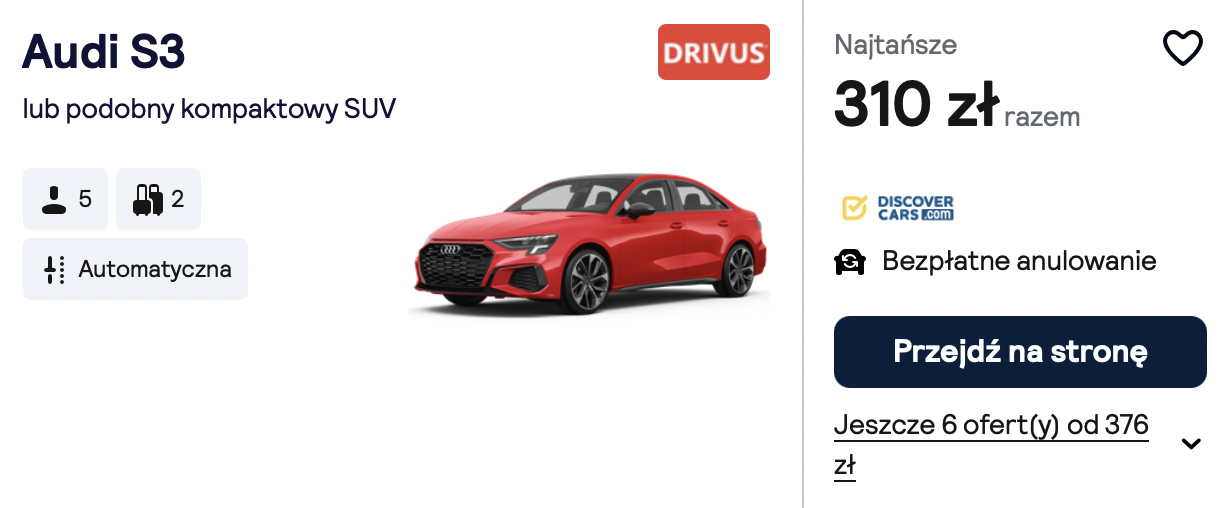This screenshot has height=508, width=1222.
Task: Click the passenger seats icon
Action: pyautogui.click(x=54, y=199)
